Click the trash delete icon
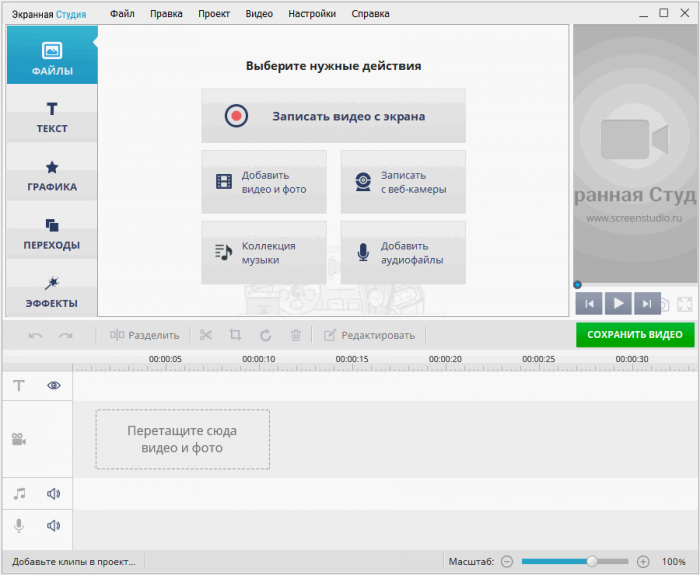Screen dimensions: 700x575 (x=295, y=335)
